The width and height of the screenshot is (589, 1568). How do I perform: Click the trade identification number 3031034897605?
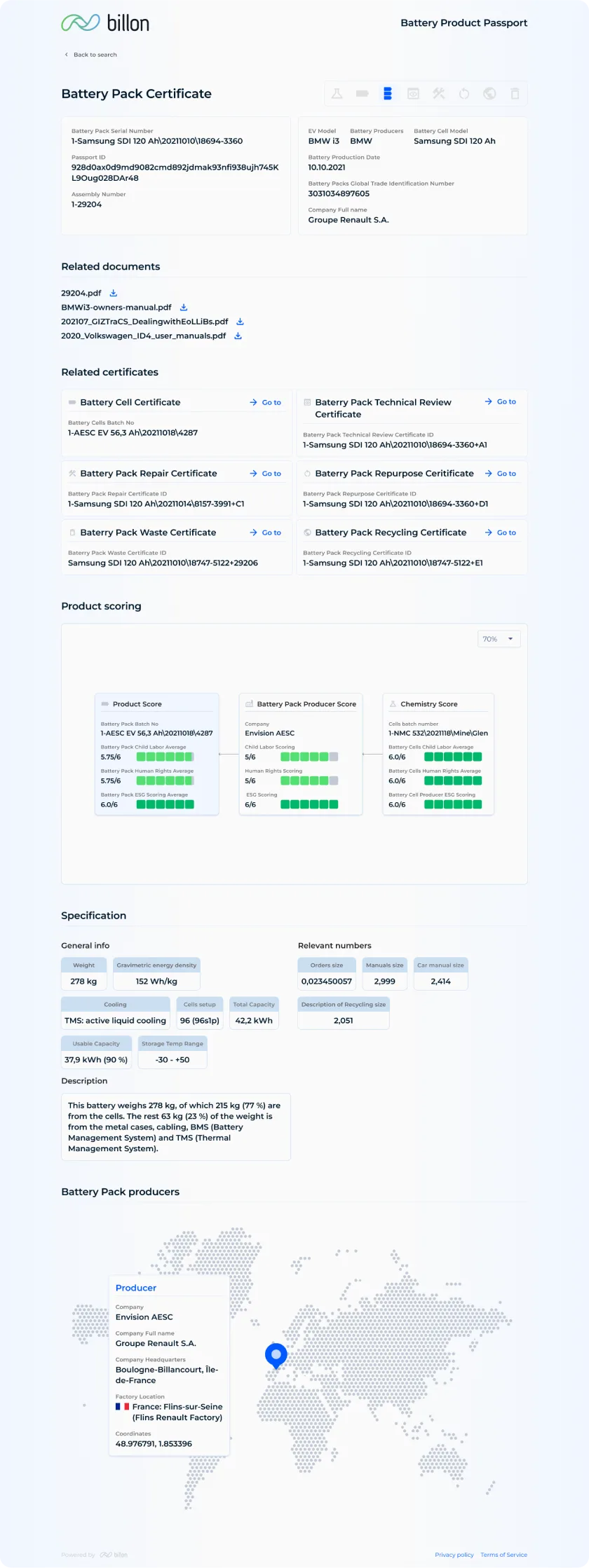pos(339,194)
